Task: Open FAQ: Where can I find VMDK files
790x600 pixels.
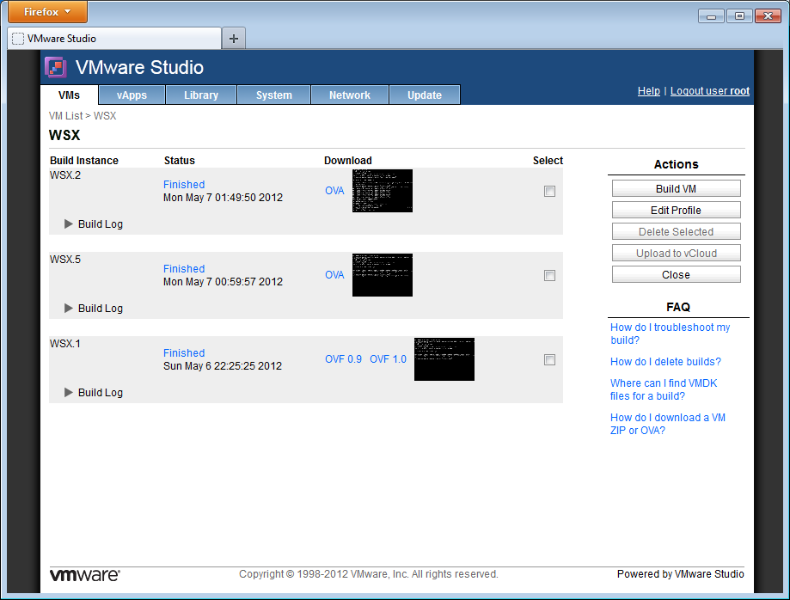Action: tap(664, 389)
